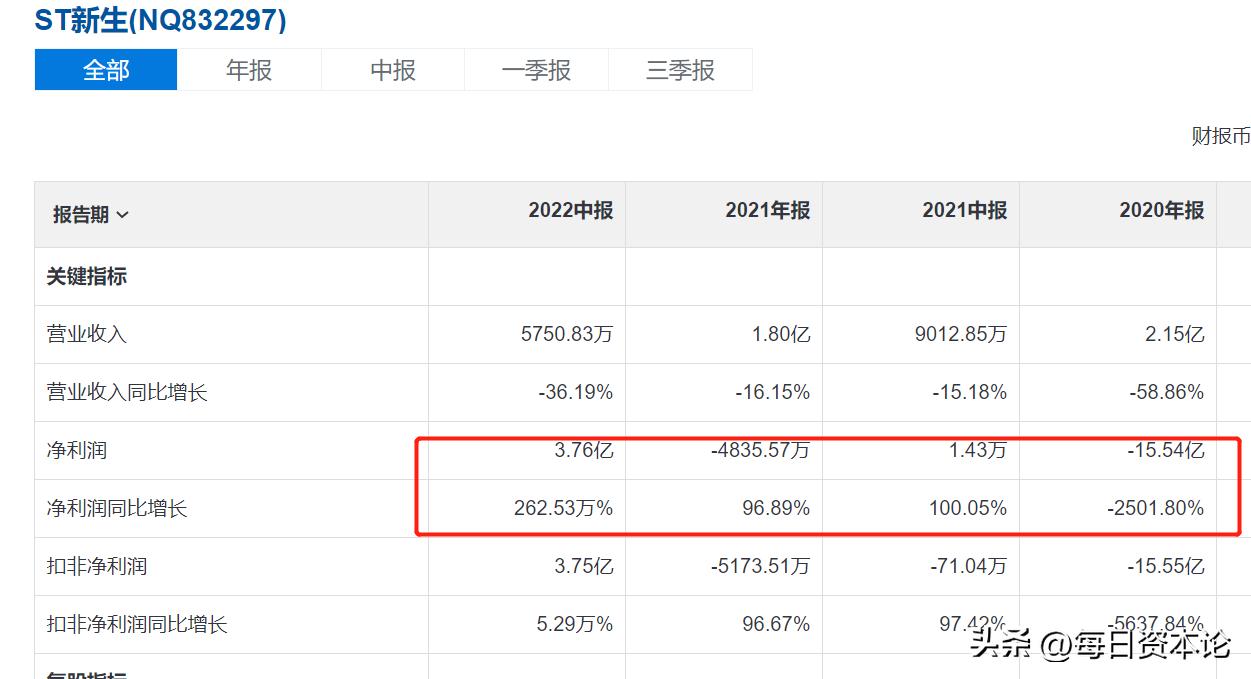Select the 2020年报 column header
This screenshot has width=1251, height=679.
(1162, 210)
